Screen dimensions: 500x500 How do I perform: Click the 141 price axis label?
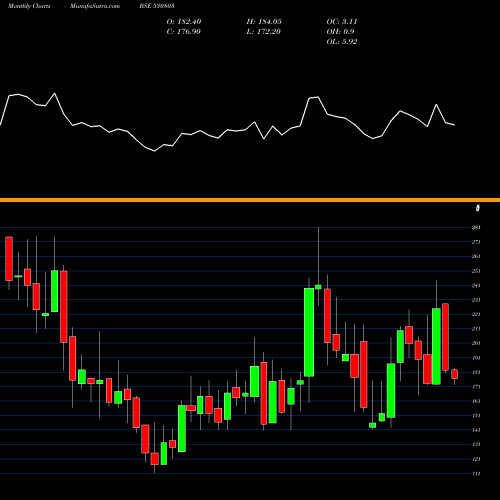(x=476, y=430)
